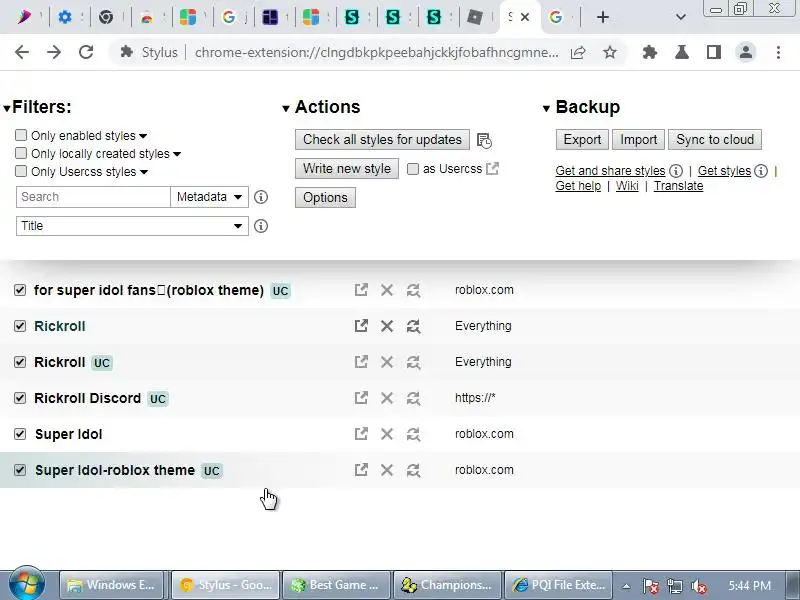Click the Chrome address bar URL
The image size is (800, 600).
pyautogui.click(x=377, y=52)
